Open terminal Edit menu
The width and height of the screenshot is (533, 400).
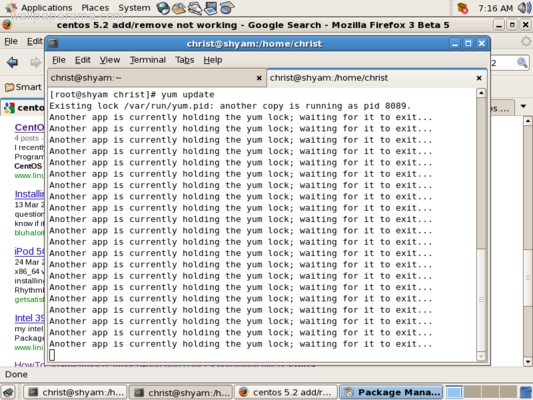pyautogui.click(x=83, y=60)
